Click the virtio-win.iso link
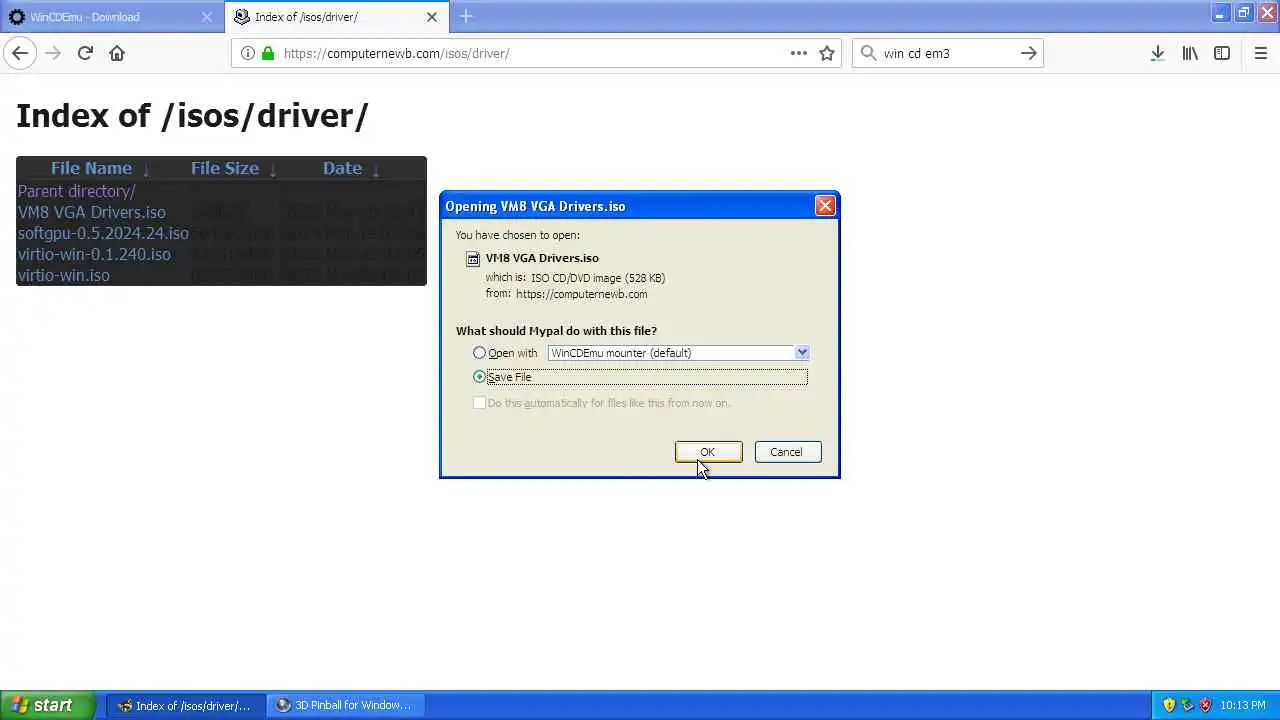This screenshot has width=1280, height=720. (64, 275)
